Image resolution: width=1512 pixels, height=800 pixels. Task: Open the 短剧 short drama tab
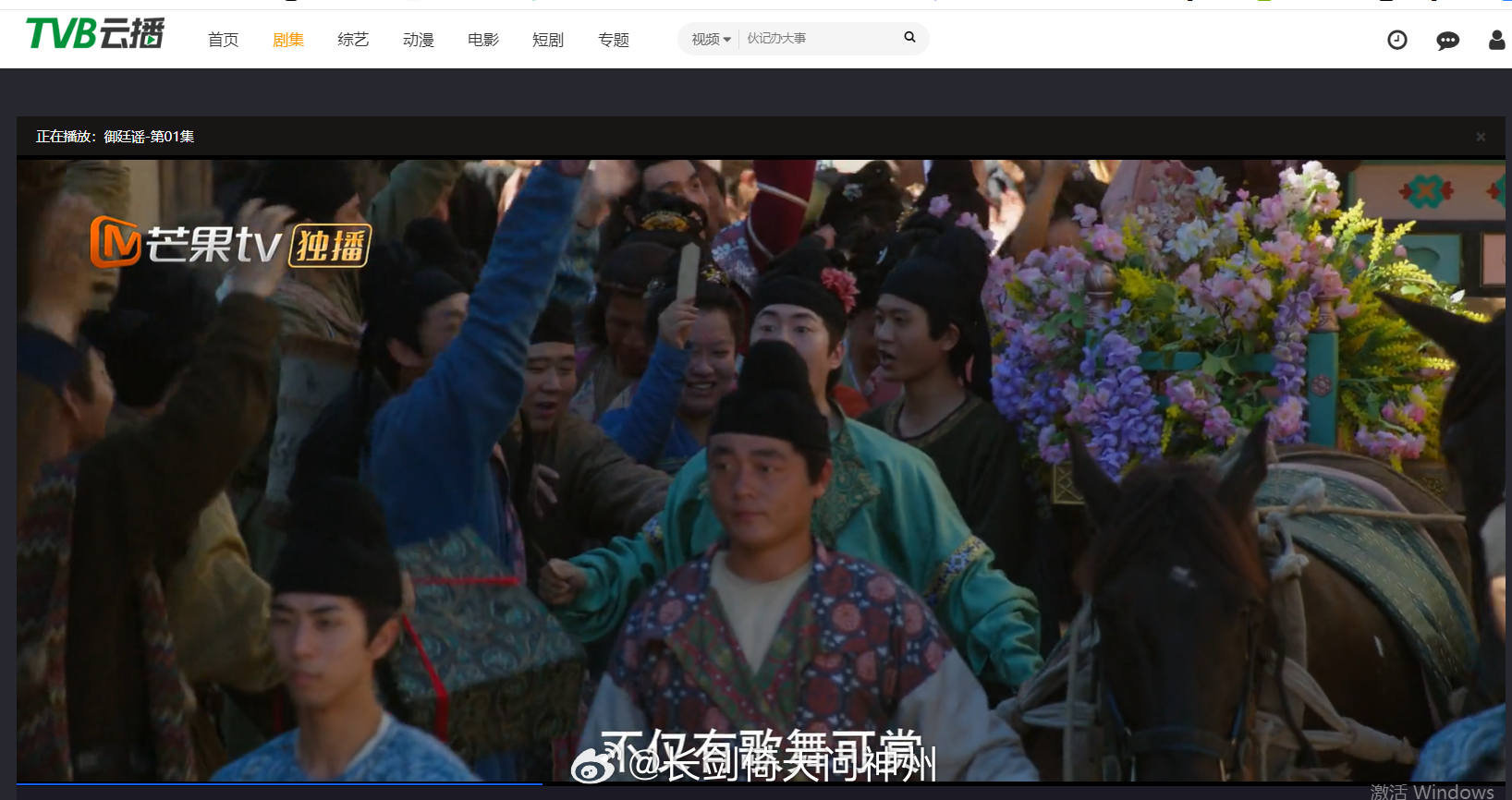(548, 40)
